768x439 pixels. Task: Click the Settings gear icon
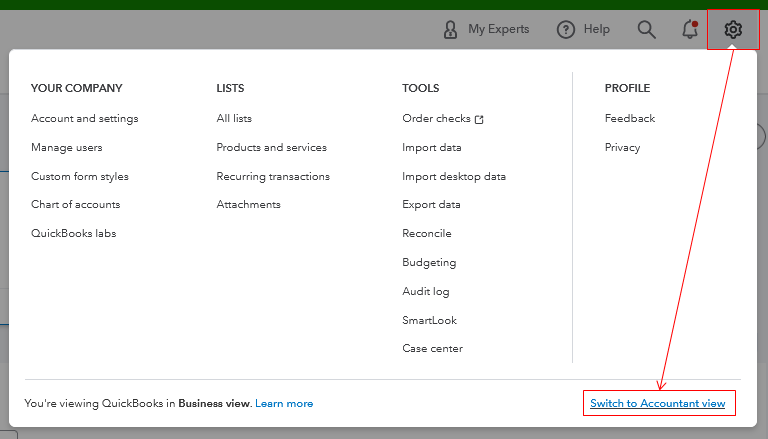(x=733, y=30)
